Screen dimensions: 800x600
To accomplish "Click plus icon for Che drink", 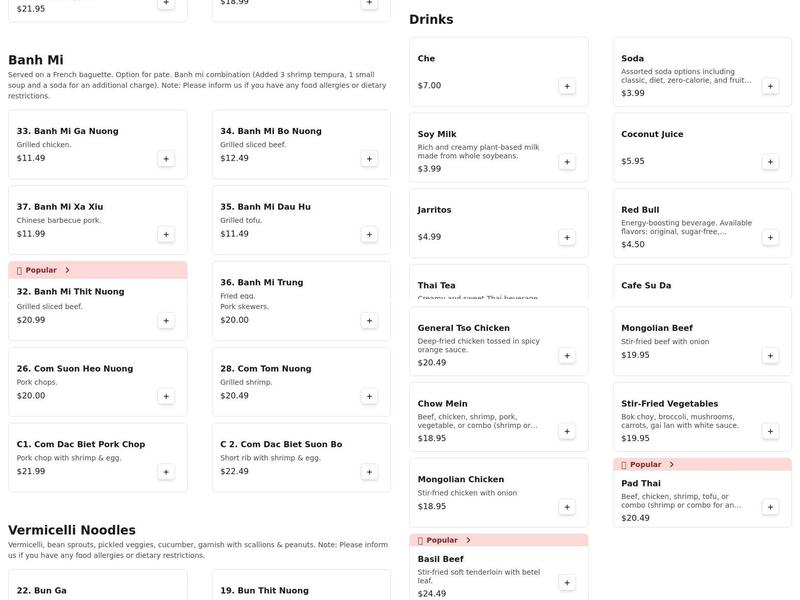I will pos(567,86).
